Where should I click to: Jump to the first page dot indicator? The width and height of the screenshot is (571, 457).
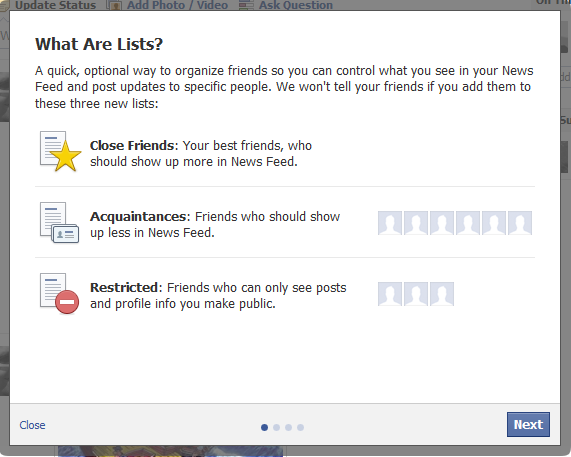pos(264,427)
